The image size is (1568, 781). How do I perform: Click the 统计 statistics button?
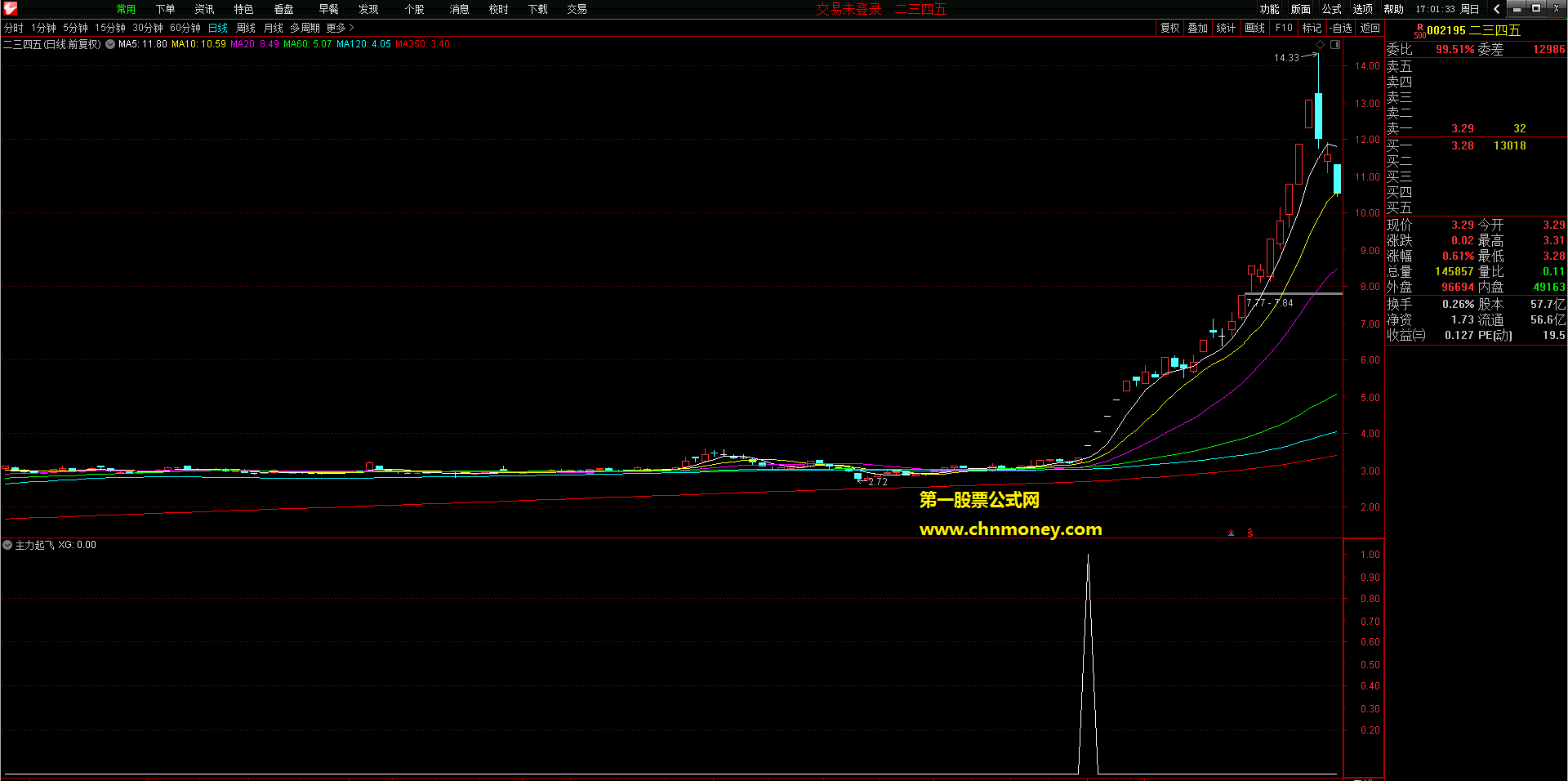(x=1226, y=28)
